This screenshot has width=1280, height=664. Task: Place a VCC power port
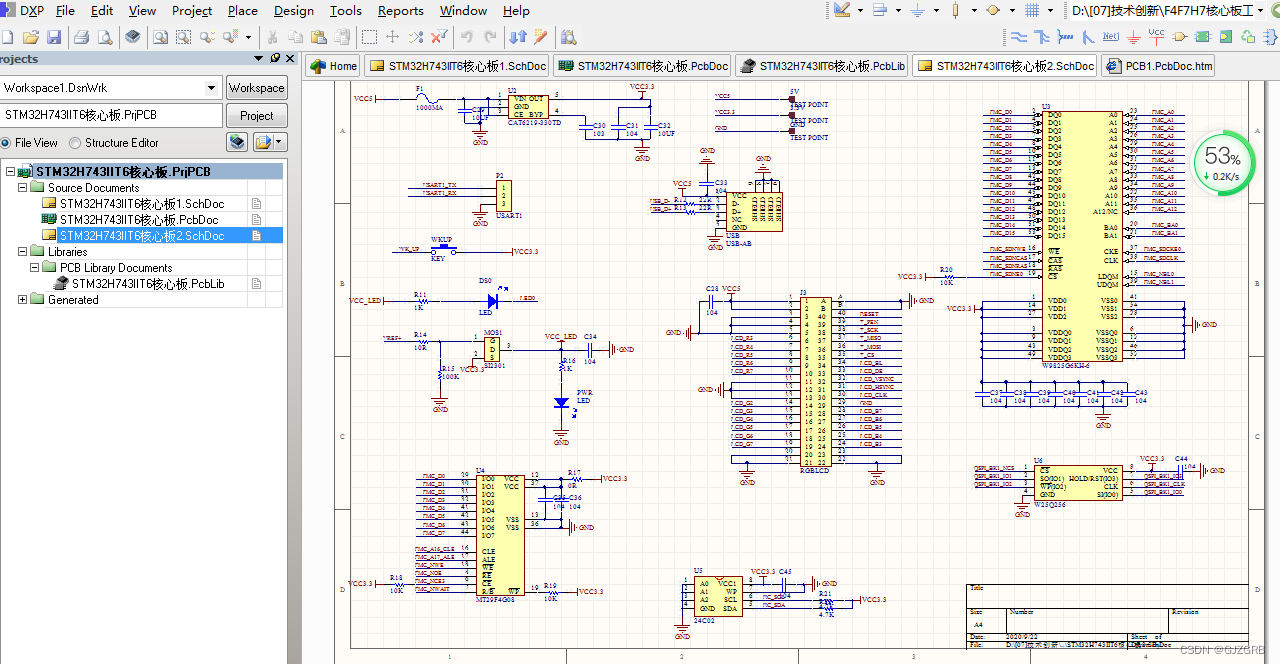1158,39
